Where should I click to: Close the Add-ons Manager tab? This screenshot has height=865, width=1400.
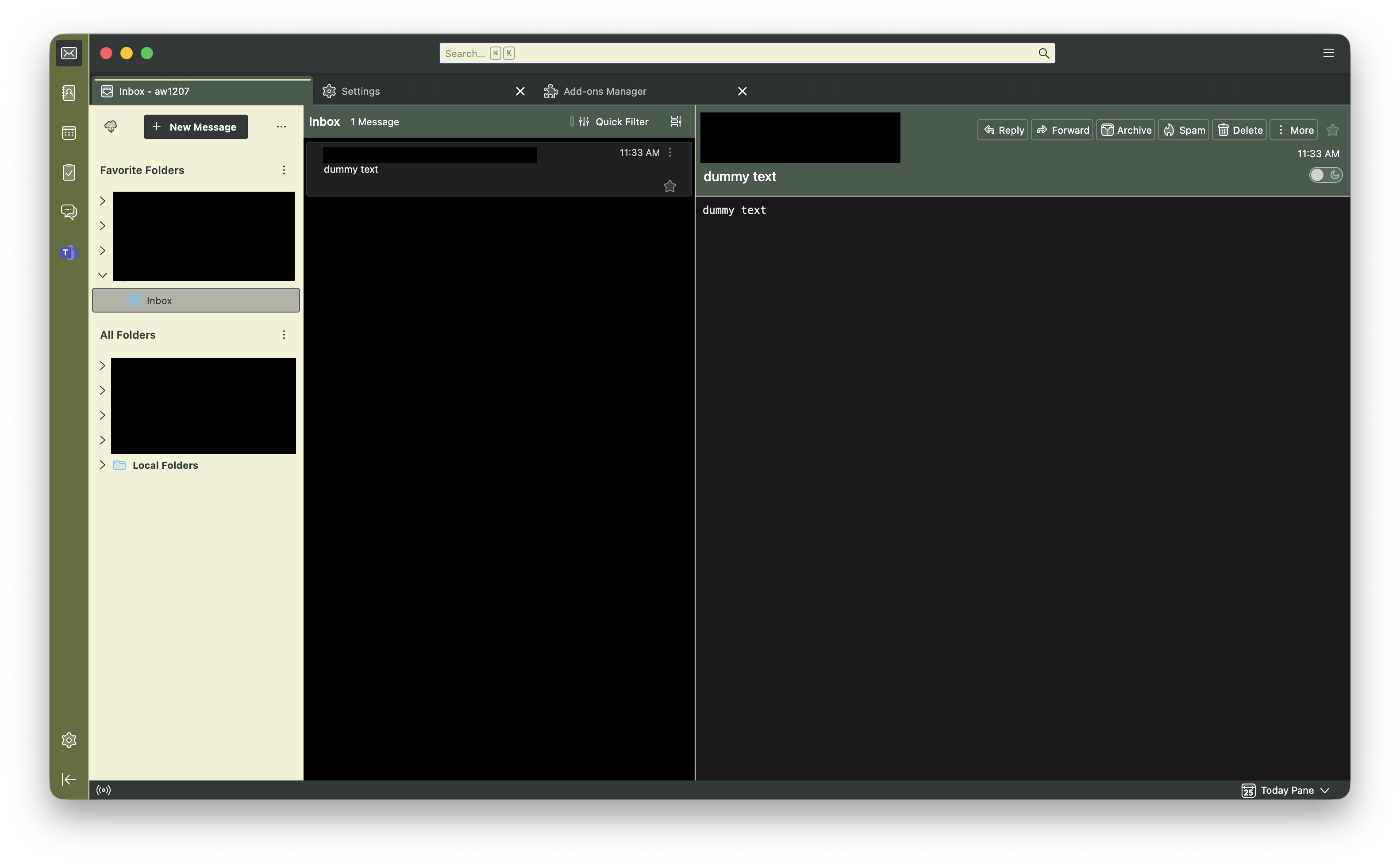click(742, 91)
